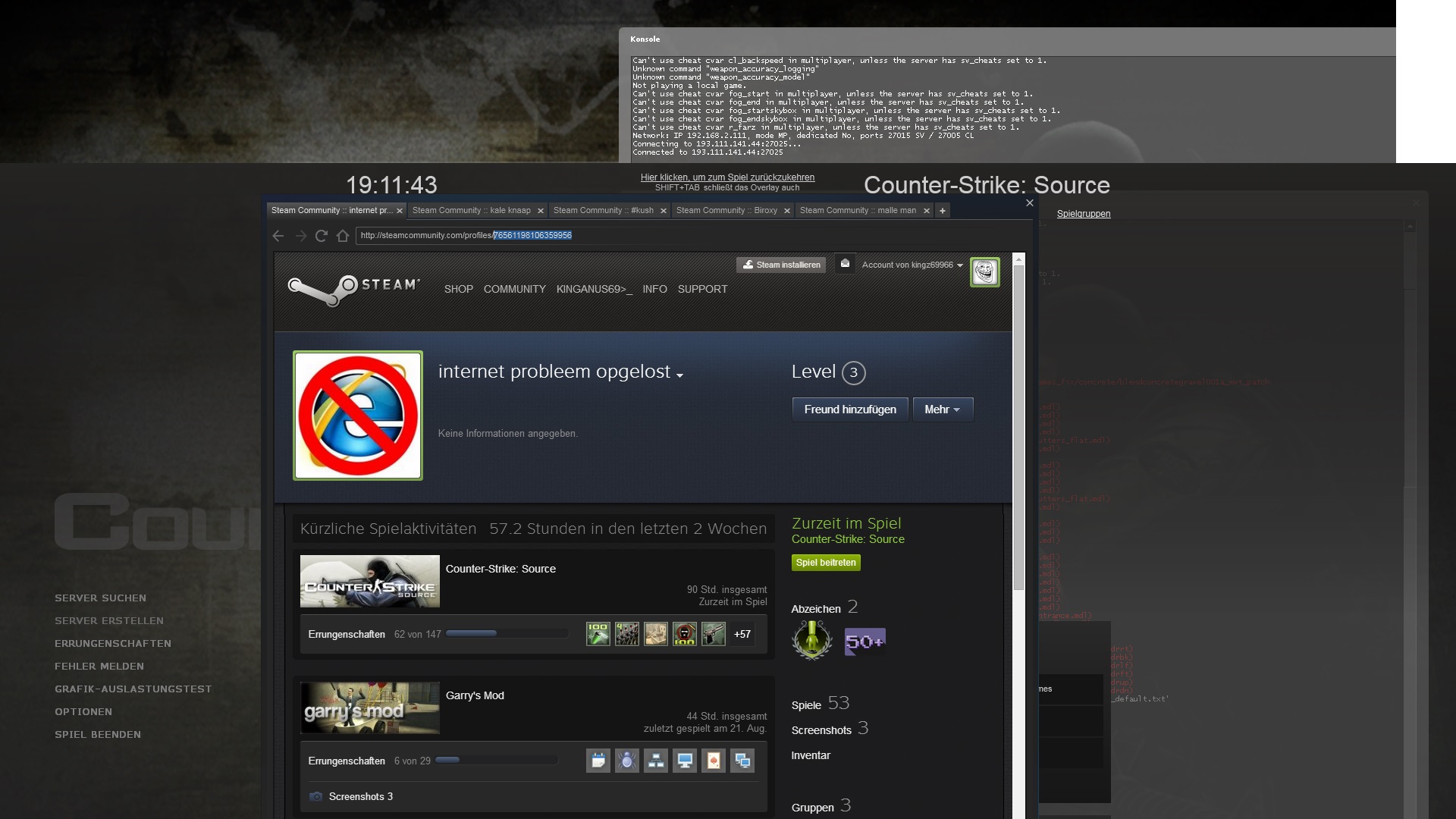This screenshot has width=1456, height=819.
Task: Open the Steam inbox envelope icon
Action: (845, 264)
